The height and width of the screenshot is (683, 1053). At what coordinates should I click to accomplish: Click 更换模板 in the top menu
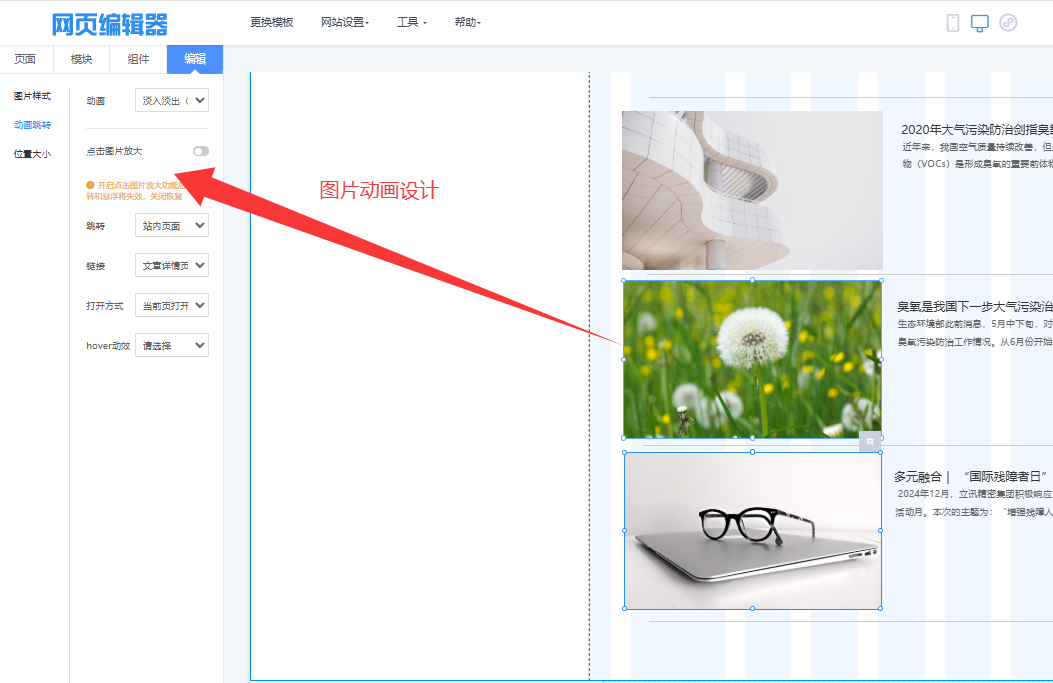272,22
